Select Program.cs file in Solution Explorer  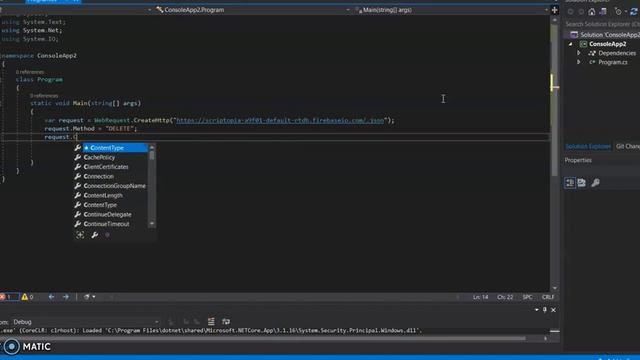click(612, 62)
